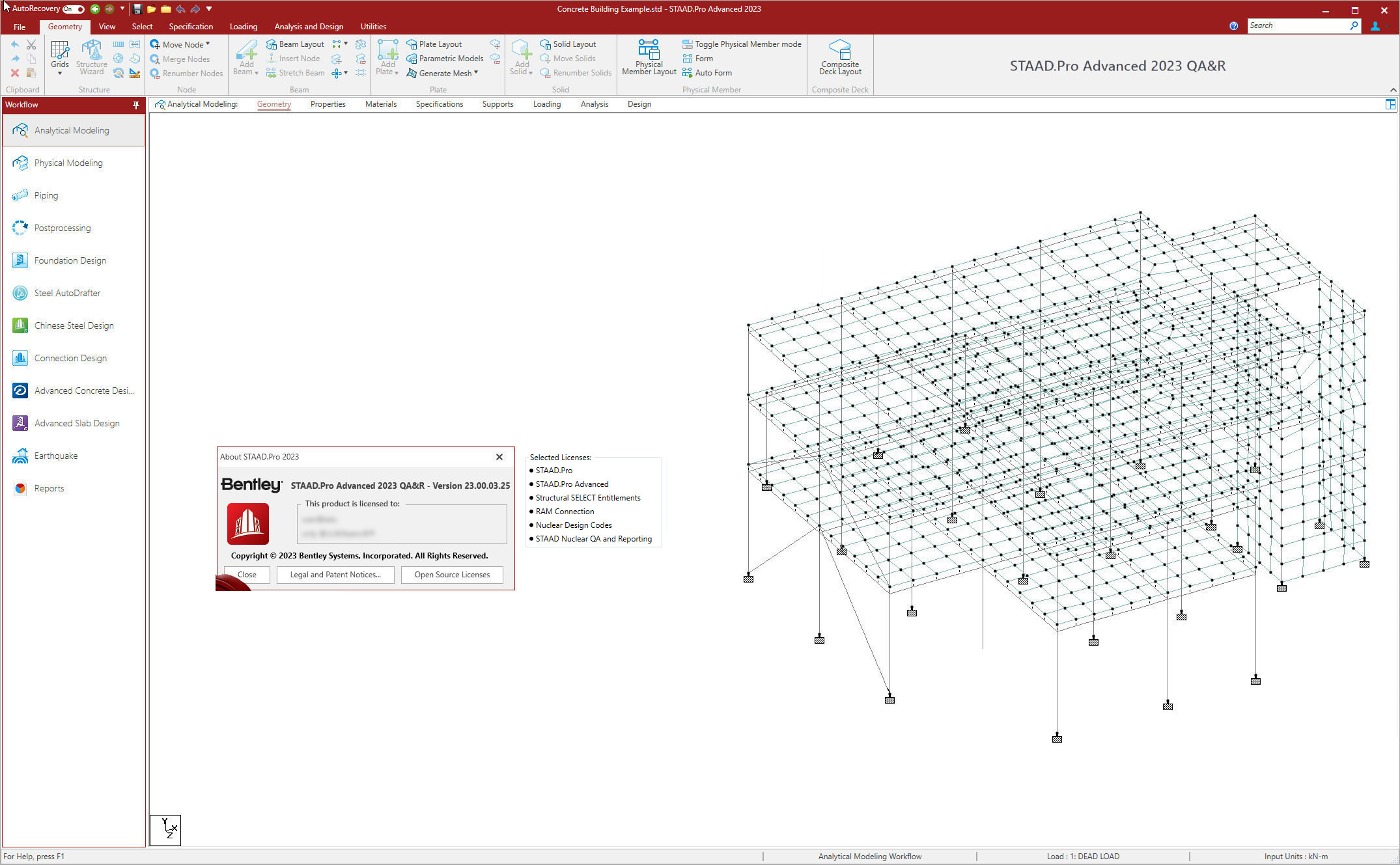The height and width of the screenshot is (865, 1400).
Task: Open Solid Layout
Action: 568,44
